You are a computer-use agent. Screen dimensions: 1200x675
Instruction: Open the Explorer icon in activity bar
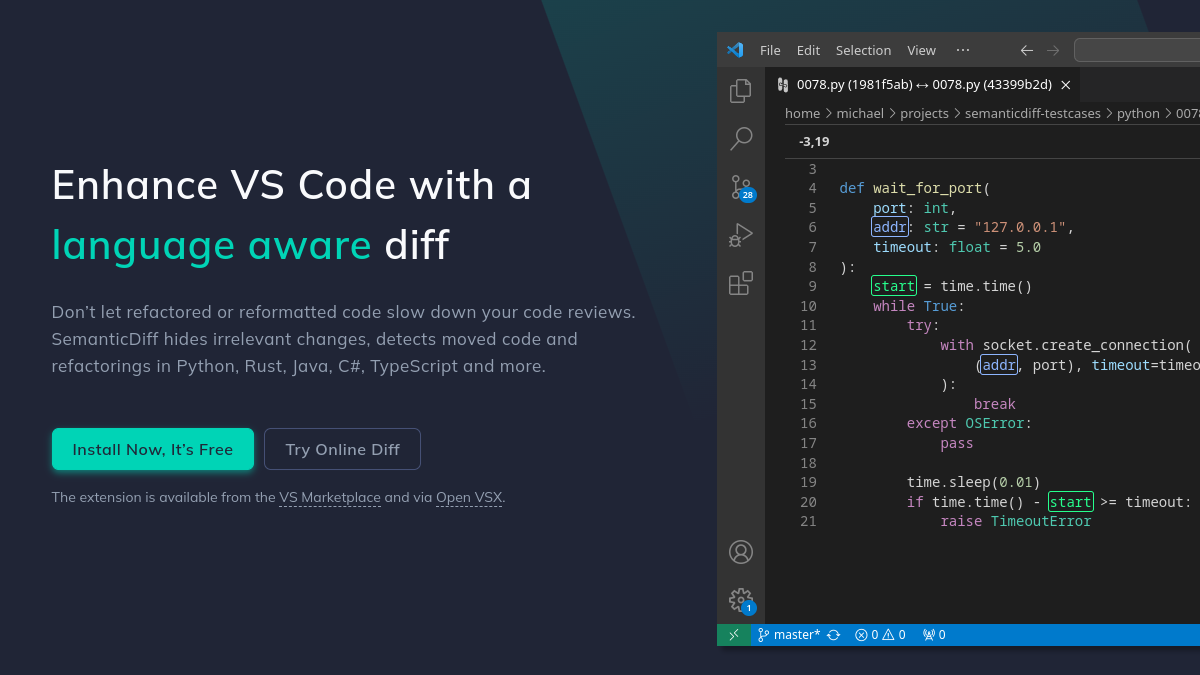pos(741,91)
